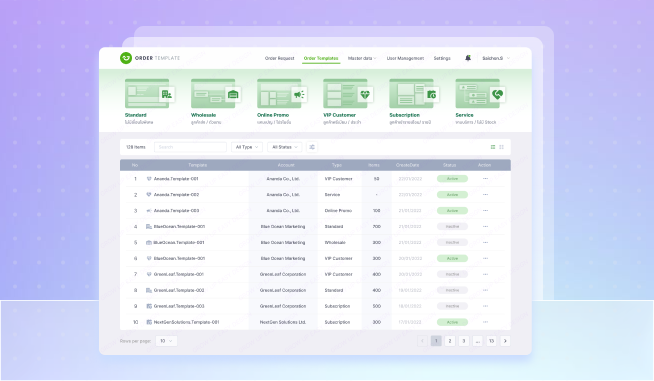
Task: Open the rows per page dropdown
Action: [166, 341]
